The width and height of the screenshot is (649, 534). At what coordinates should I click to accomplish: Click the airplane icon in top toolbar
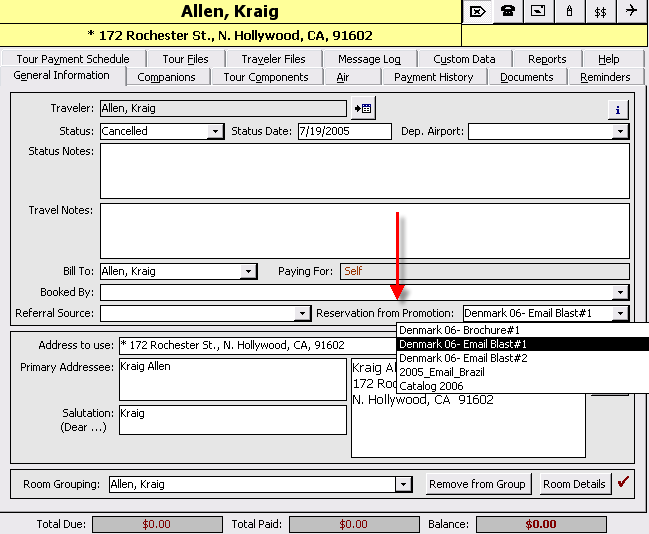631,11
